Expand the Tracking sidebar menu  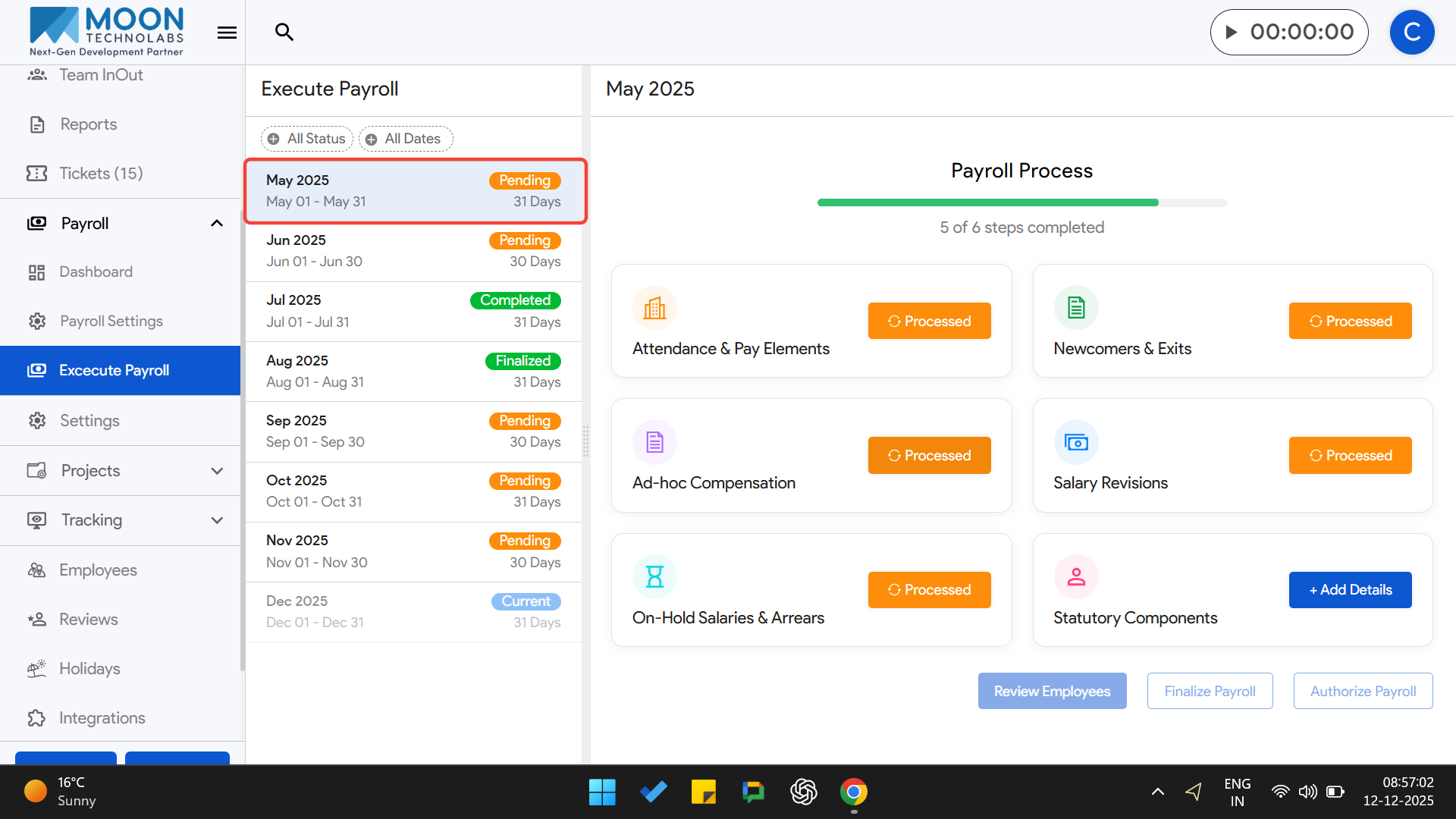pyautogui.click(x=217, y=520)
